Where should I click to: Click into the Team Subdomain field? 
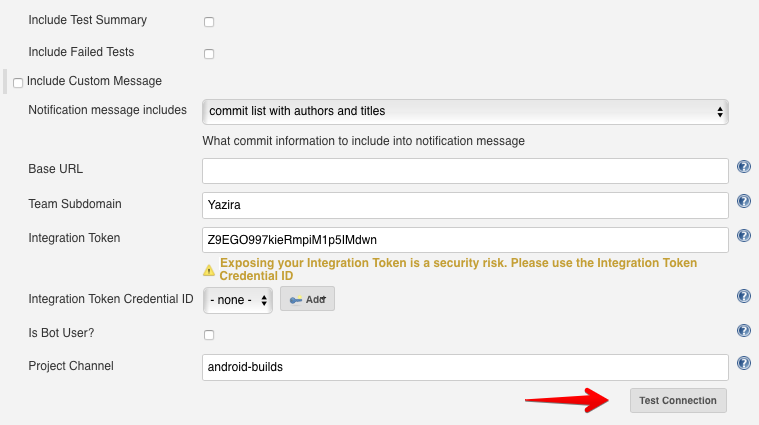pyautogui.click(x=465, y=205)
